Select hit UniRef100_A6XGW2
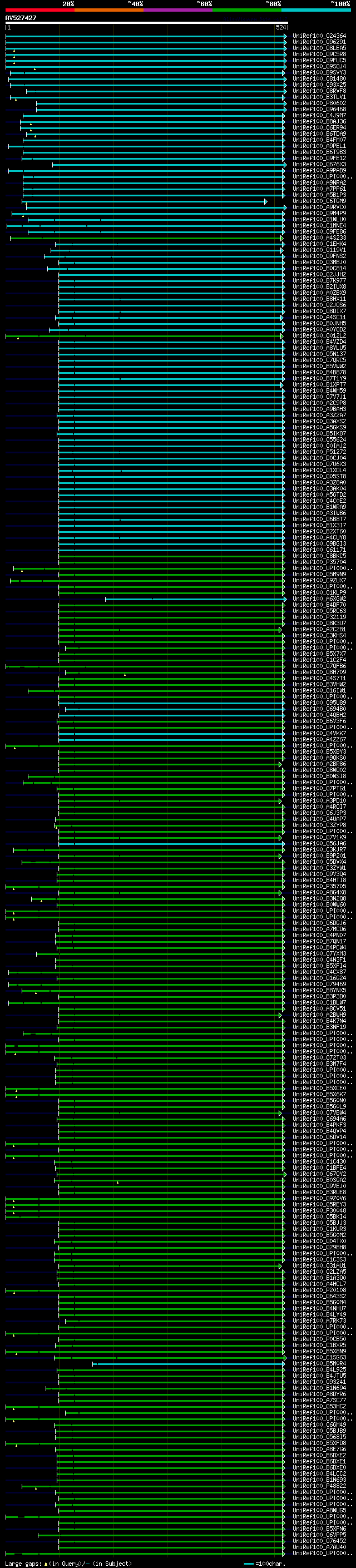Screen dimensions: 356x1568 pyautogui.click(x=319, y=599)
